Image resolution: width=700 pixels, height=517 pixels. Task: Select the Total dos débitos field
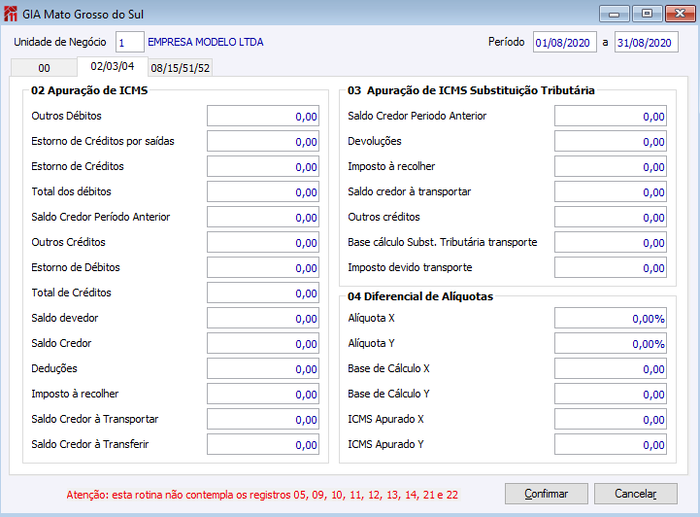(263, 192)
